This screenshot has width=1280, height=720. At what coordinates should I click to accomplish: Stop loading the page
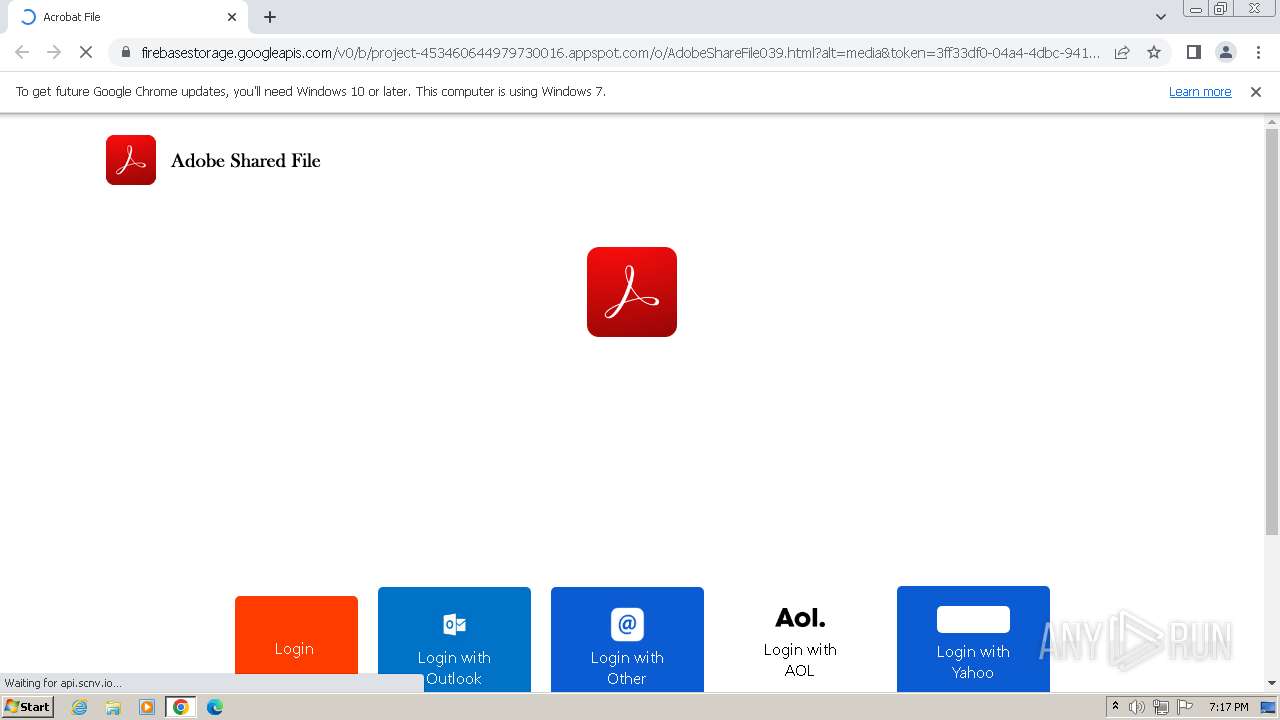point(86,52)
